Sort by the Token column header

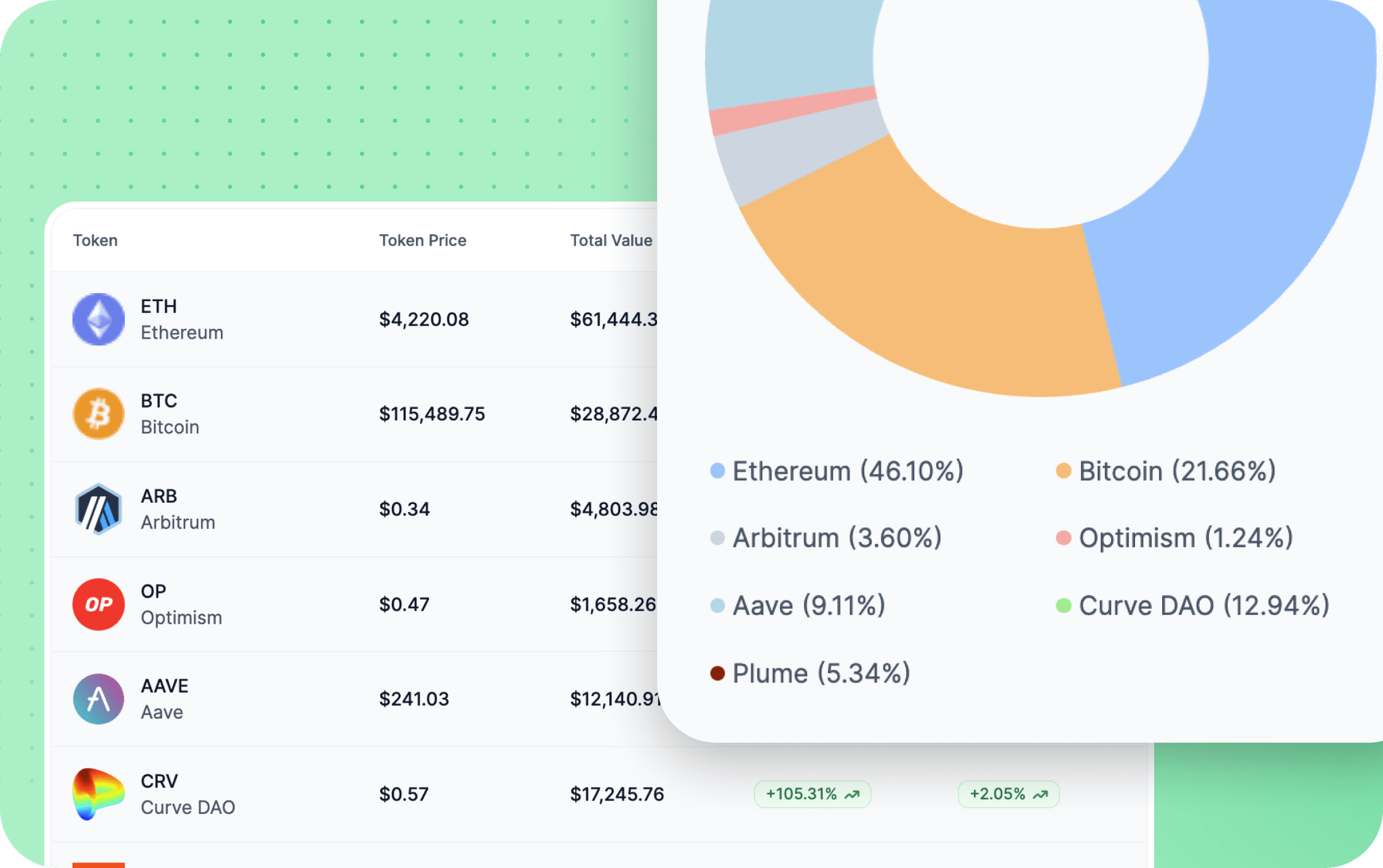[x=95, y=240]
